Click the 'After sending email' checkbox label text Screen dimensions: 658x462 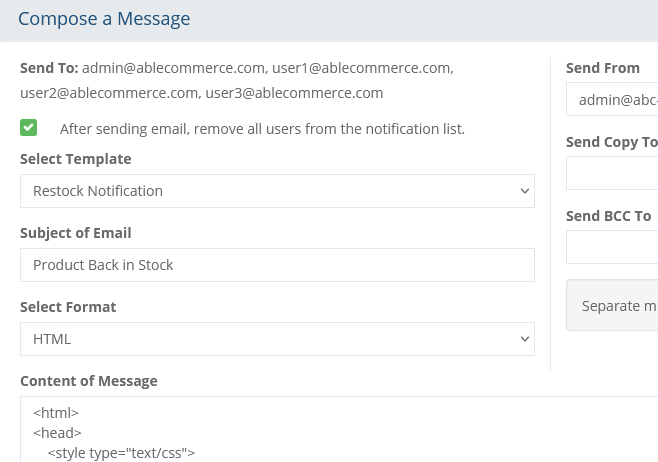pos(262,129)
